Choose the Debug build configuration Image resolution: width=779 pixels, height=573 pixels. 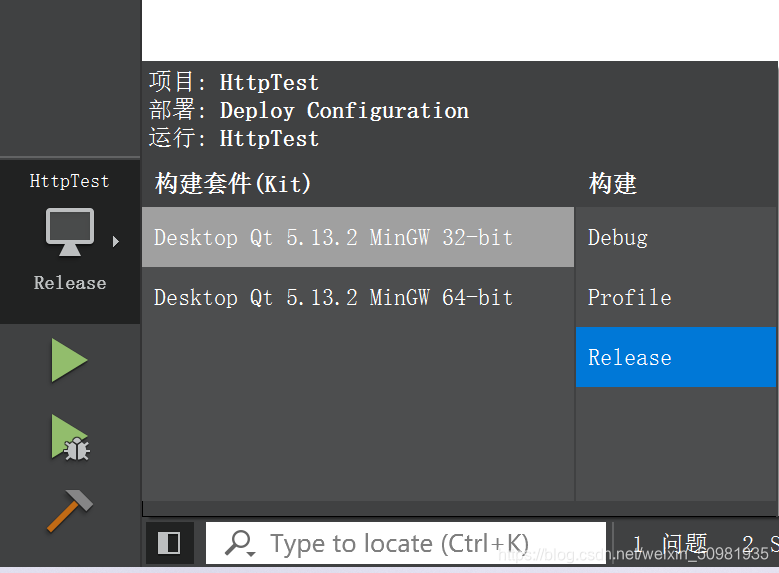[x=676, y=237]
